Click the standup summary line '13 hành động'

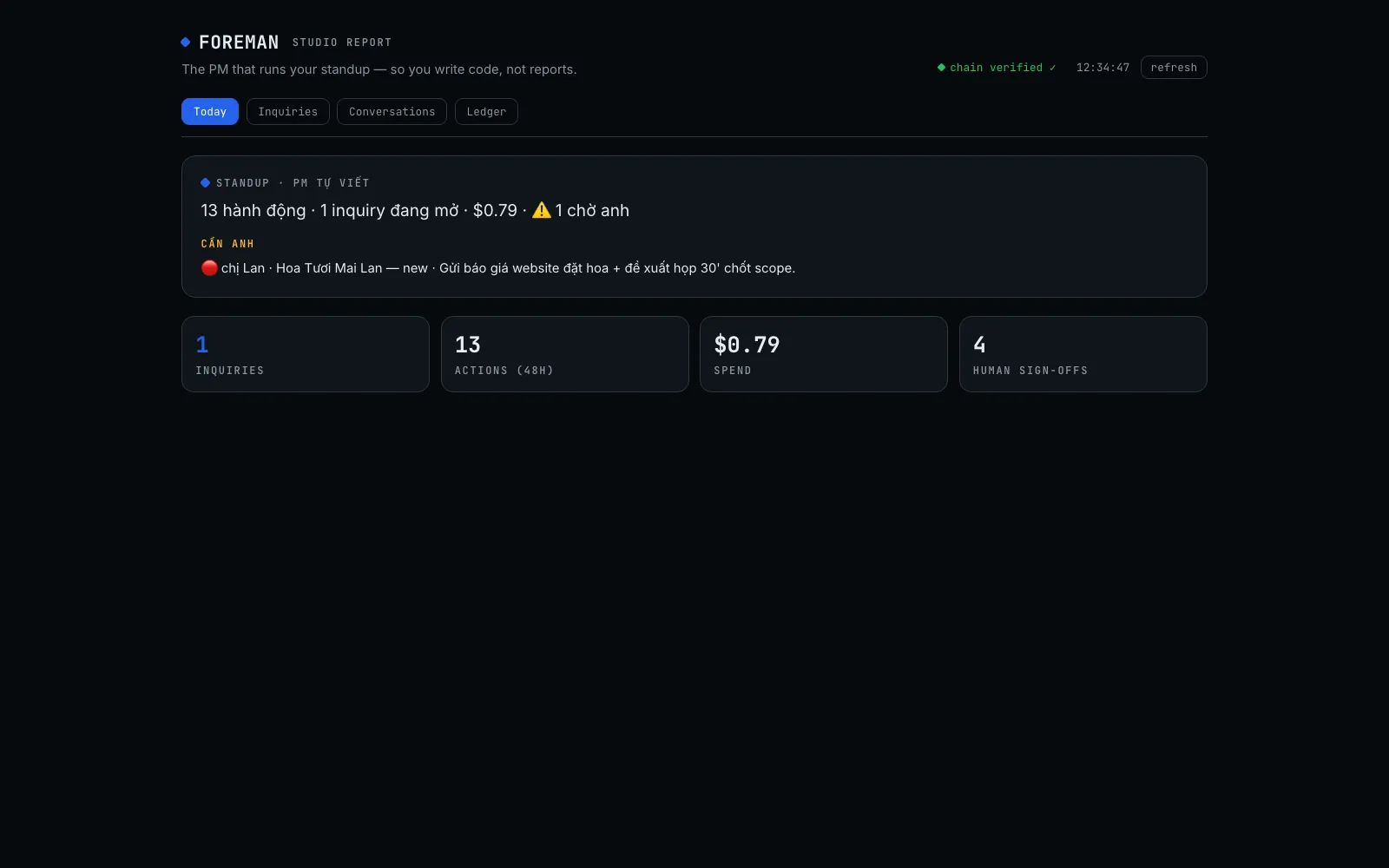coord(415,210)
